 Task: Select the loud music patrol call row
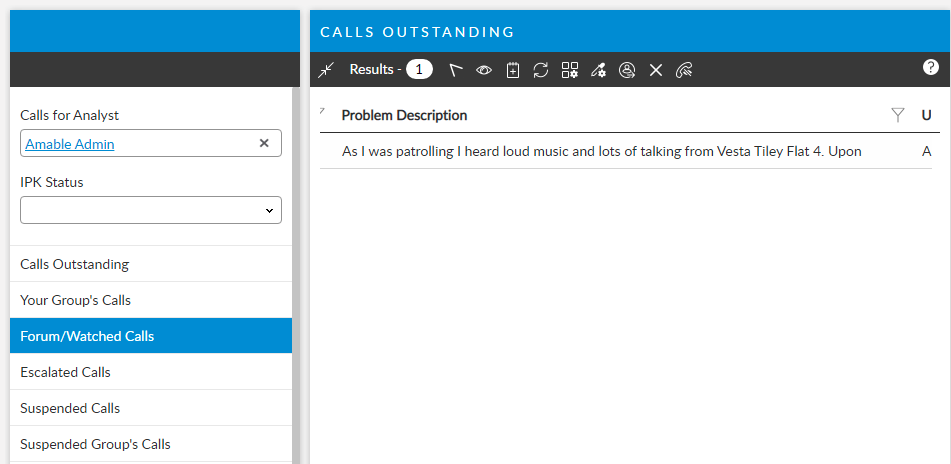[x=601, y=151]
